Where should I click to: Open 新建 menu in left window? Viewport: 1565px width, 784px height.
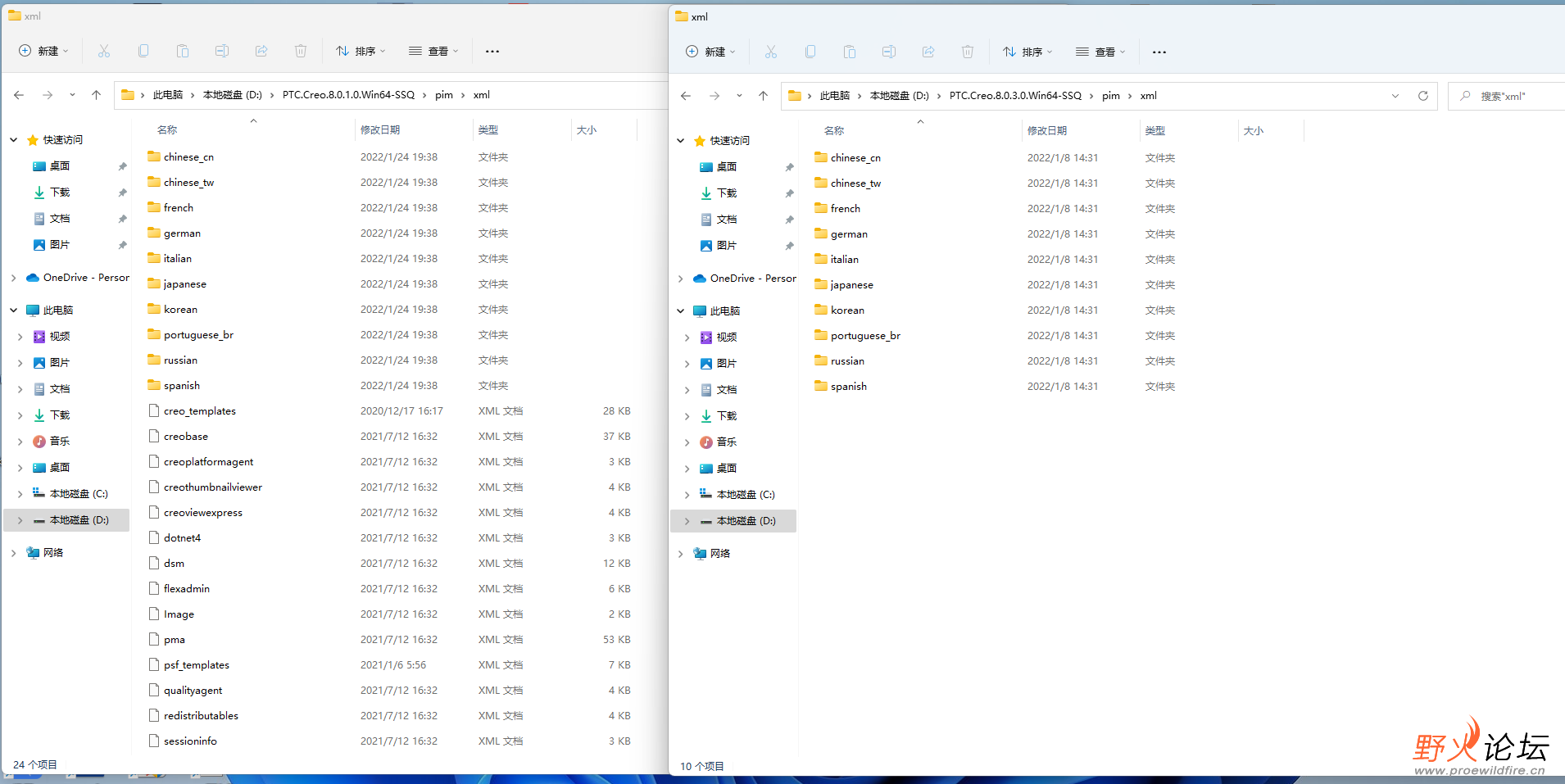pyautogui.click(x=43, y=51)
